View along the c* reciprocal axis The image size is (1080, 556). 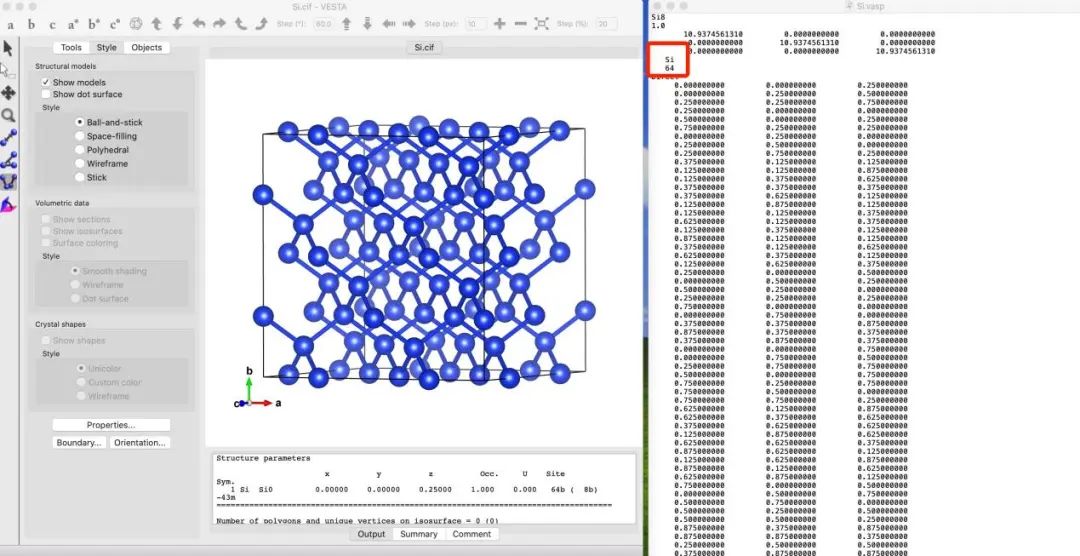click(x=114, y=24)
